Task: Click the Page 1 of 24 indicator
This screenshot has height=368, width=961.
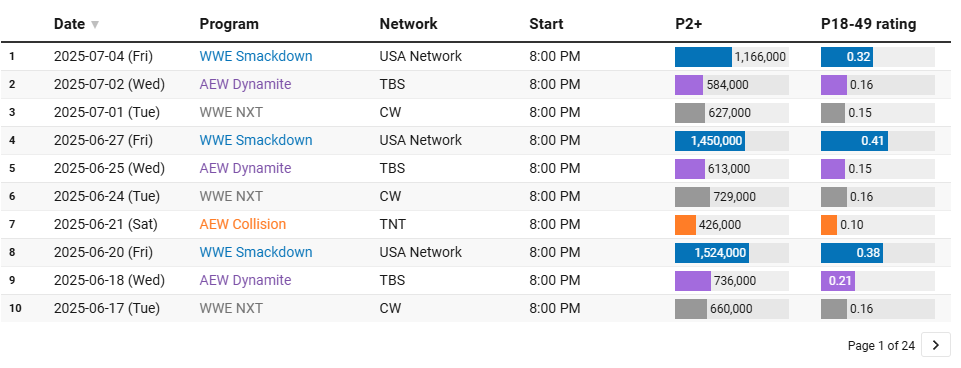Action: pyautogui.click(x=881, y=346)
